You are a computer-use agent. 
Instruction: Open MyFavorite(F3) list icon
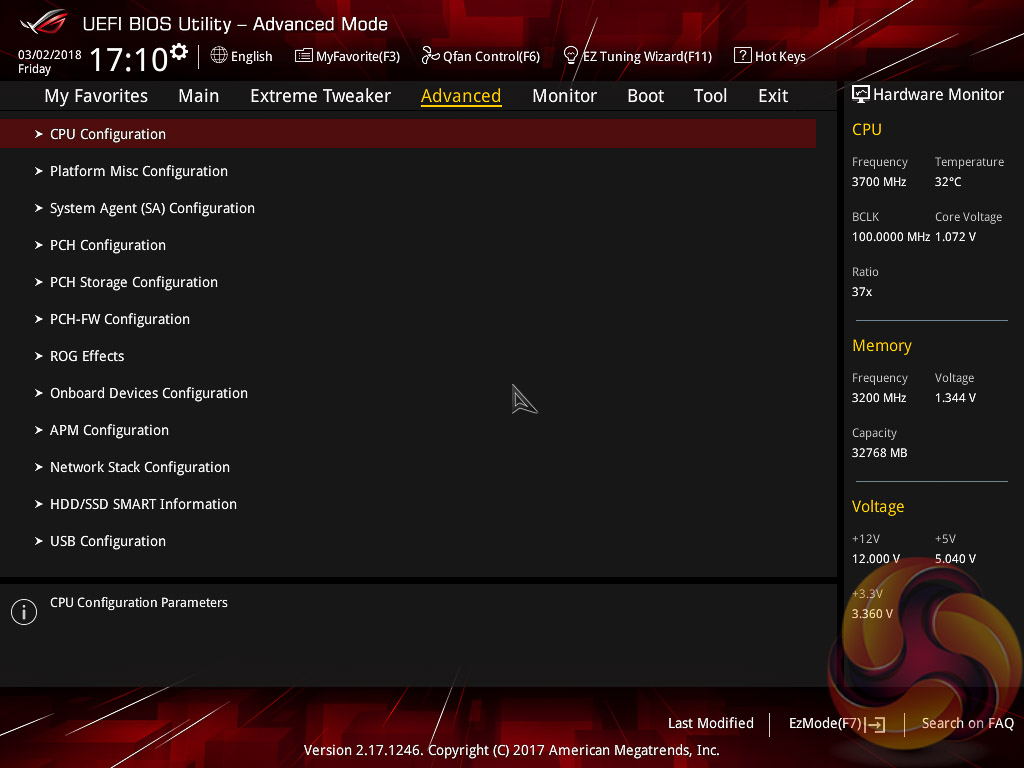[303, 56]
